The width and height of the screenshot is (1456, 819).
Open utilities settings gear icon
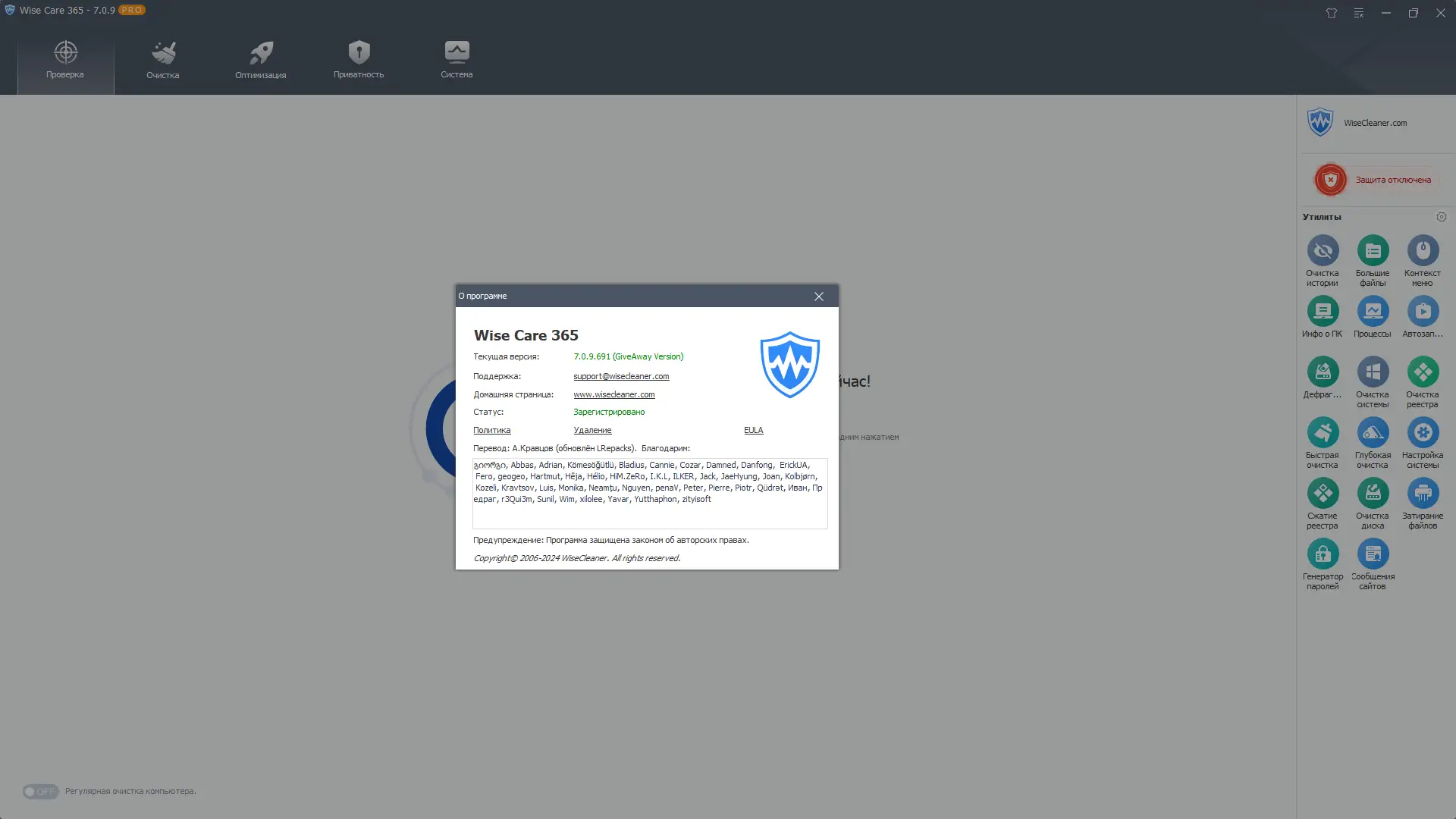click(1442, 217)
